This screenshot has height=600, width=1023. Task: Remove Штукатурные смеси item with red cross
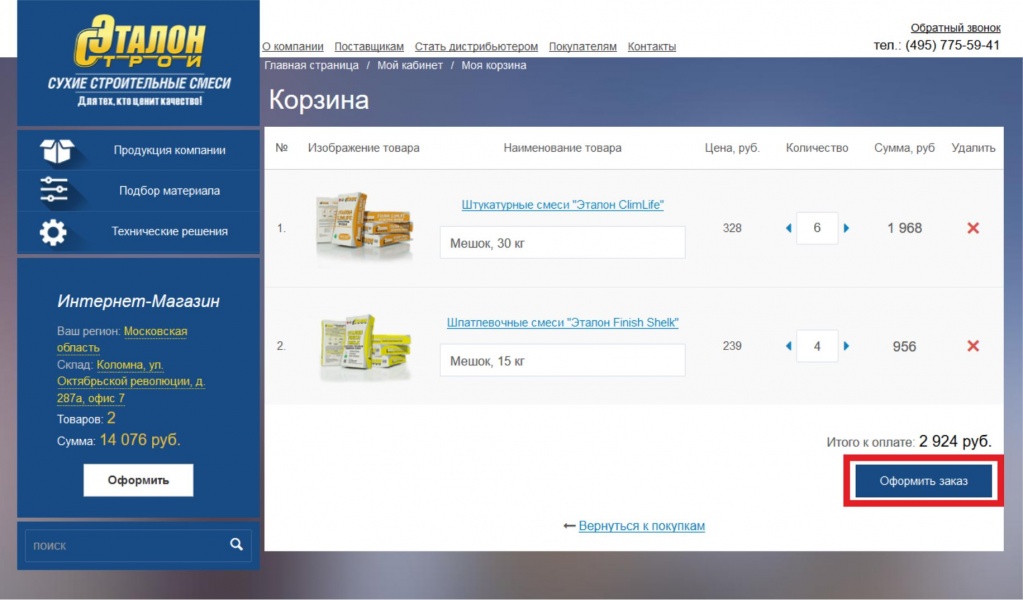pyautogui.click(x=973, y=228)
